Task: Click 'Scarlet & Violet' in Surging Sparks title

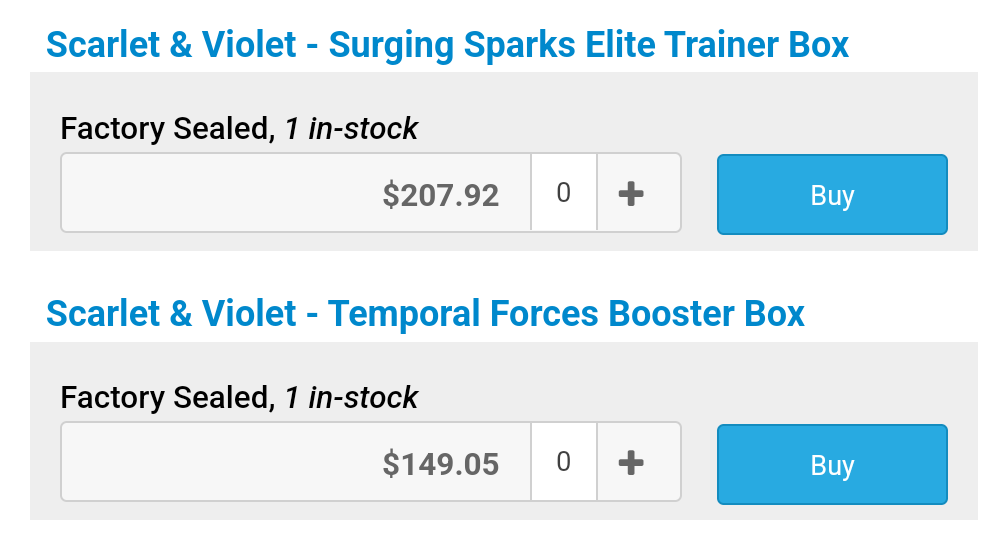Action: pyautogui.click(x=171, y=45)
